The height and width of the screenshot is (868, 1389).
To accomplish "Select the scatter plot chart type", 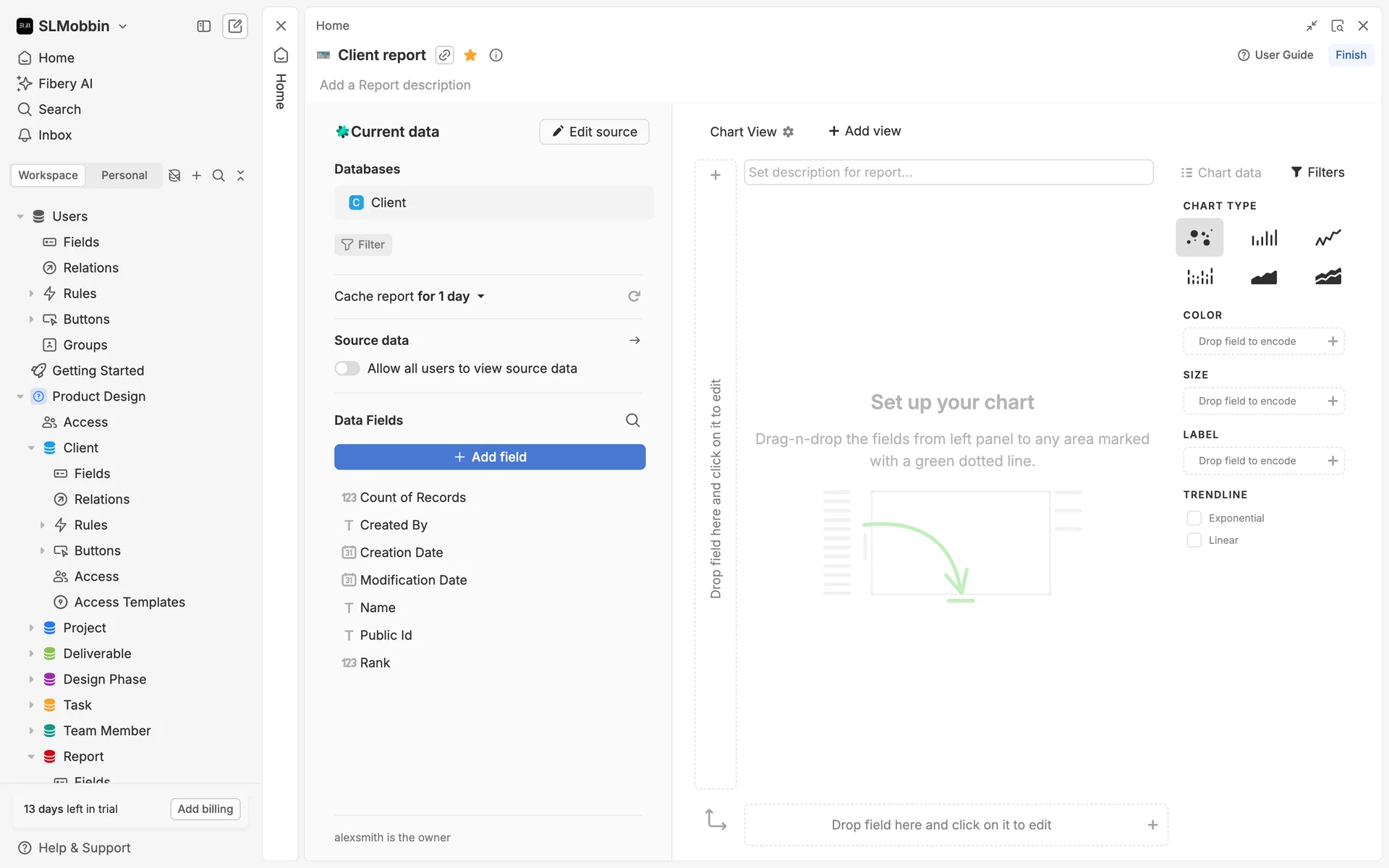I will (1199, 237).
